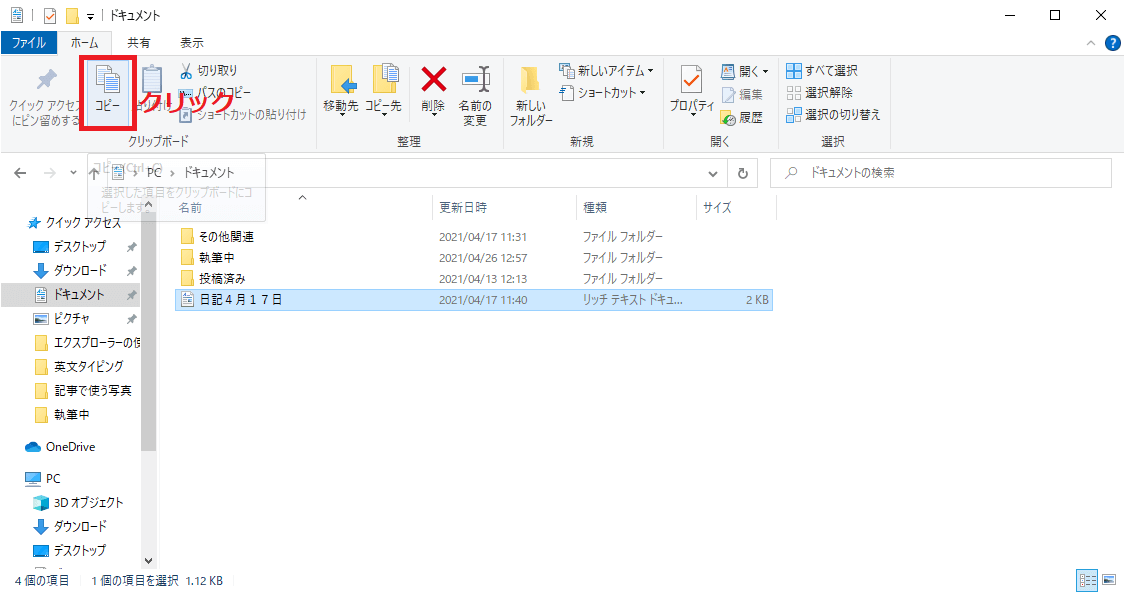Open the File (ファイル) tab
Image resolution: width=1125 pixels, height=593 pixels.
[x=29, y=42]
